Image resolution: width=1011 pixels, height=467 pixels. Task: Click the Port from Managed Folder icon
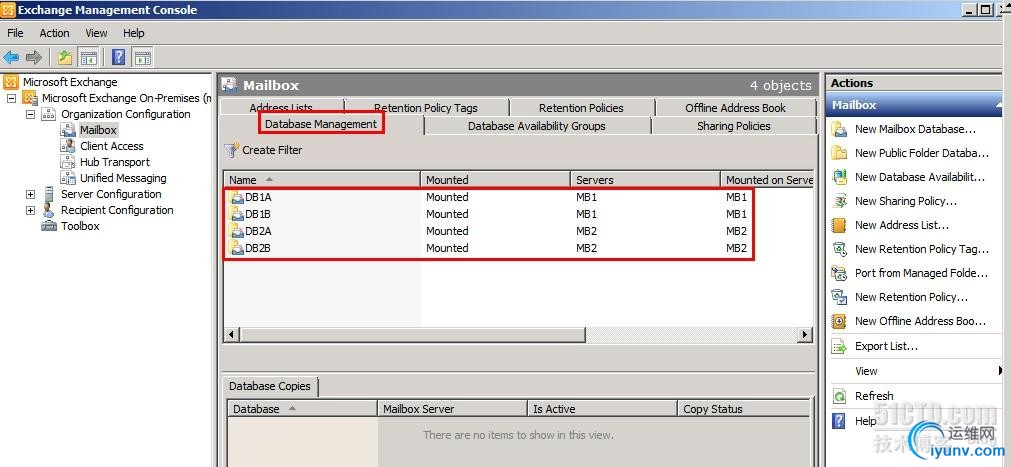pos(839,273)
